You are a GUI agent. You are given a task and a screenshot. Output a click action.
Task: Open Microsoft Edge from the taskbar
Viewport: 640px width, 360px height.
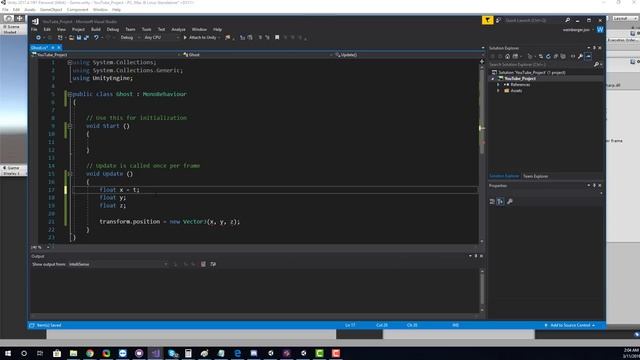click(x=238, y=353)
